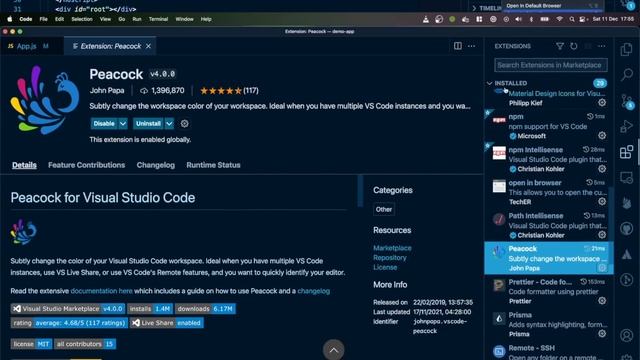The width and height of the screenshot is (640, 360).
Task: Switch to the Changelog tab
Action: (x=156, y=165)
